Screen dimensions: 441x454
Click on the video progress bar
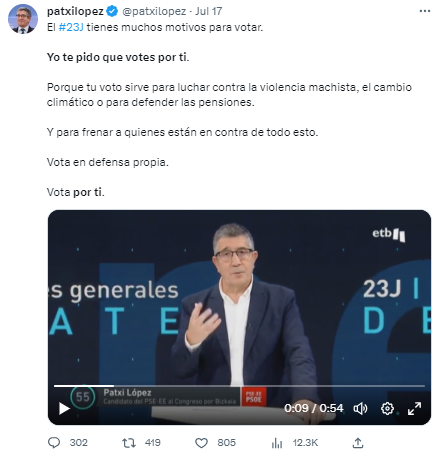coord(239,386)
